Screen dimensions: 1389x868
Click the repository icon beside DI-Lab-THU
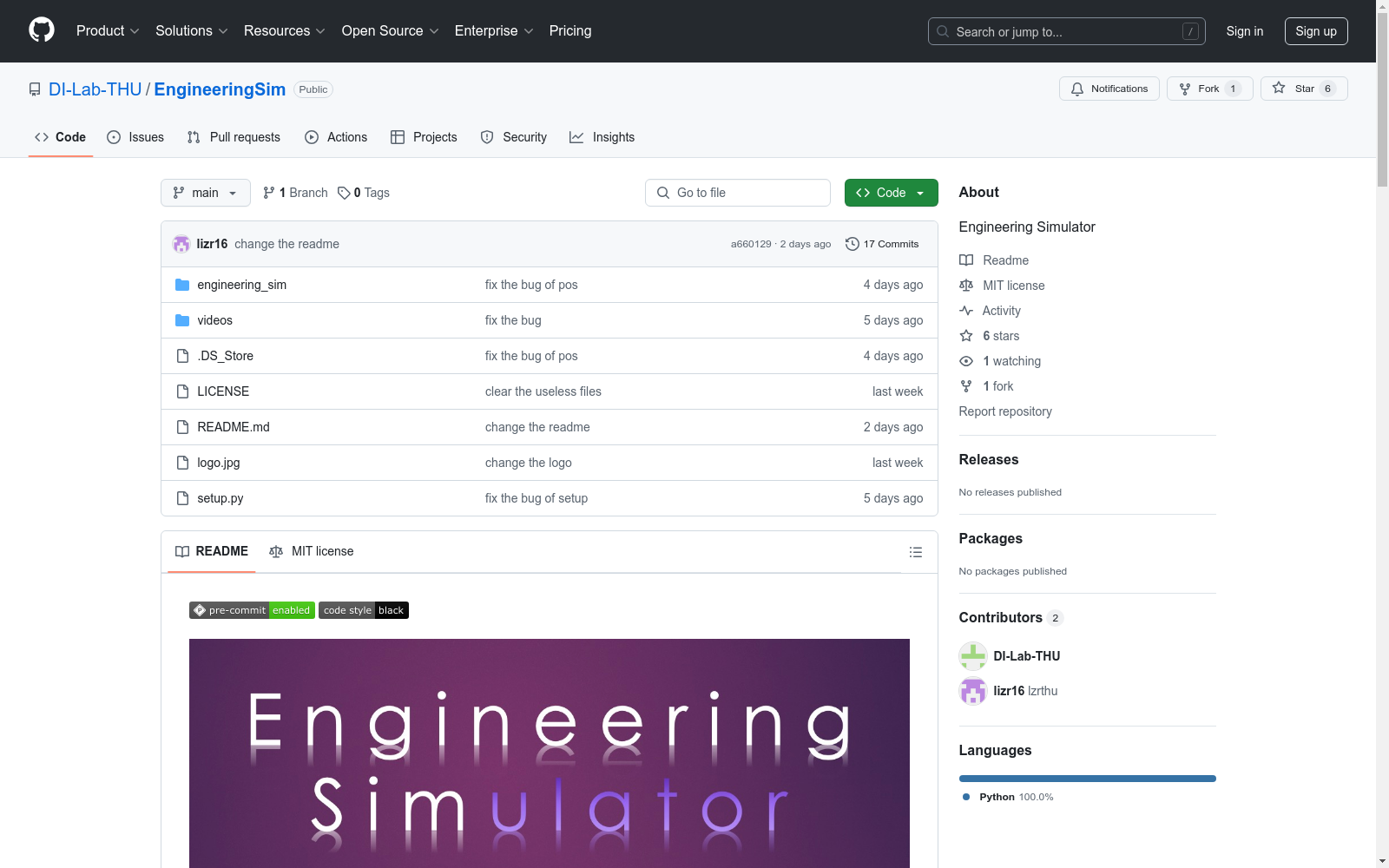35,89
